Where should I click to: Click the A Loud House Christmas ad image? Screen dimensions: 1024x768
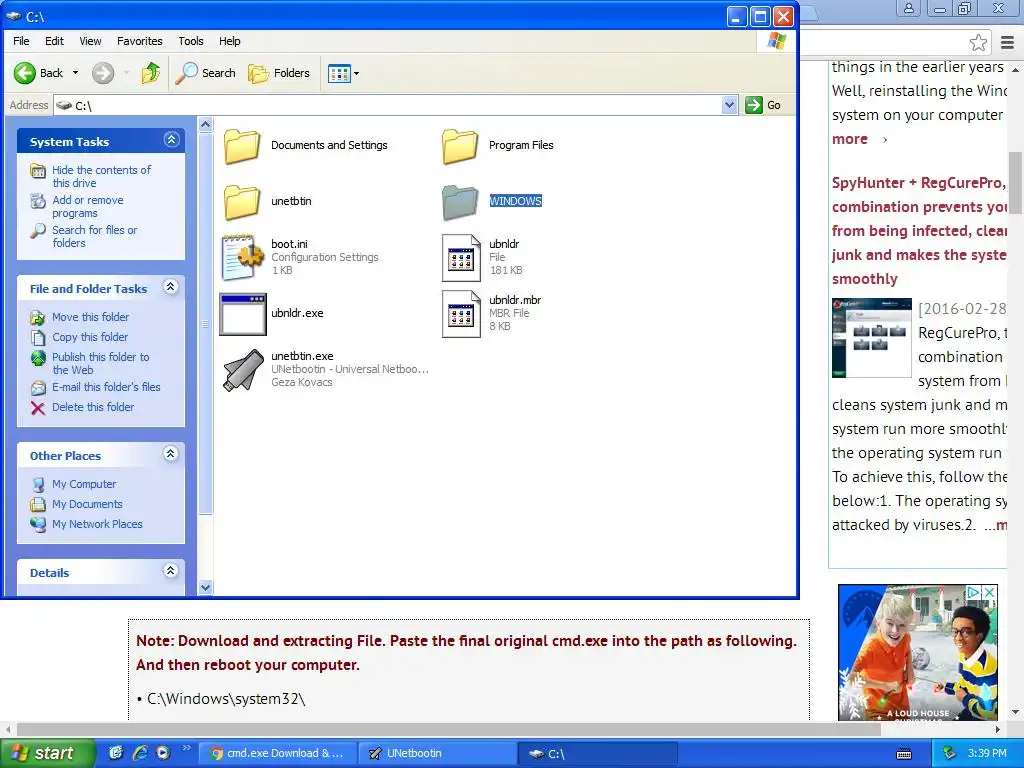(918, 653)
